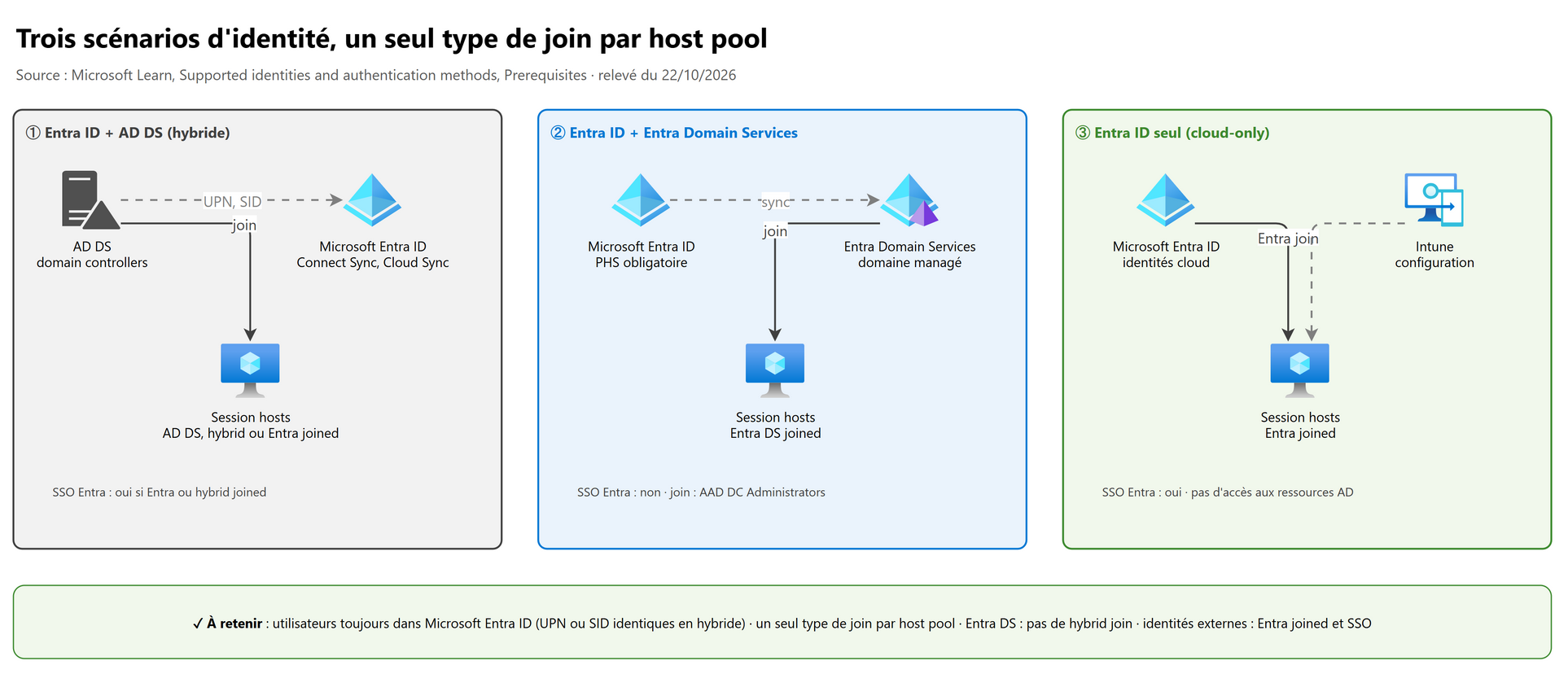
Task: Click the note 'SSO Entra : oui · pas d'accès aux ressources AD'
Action: click(x=1228, y=492)
